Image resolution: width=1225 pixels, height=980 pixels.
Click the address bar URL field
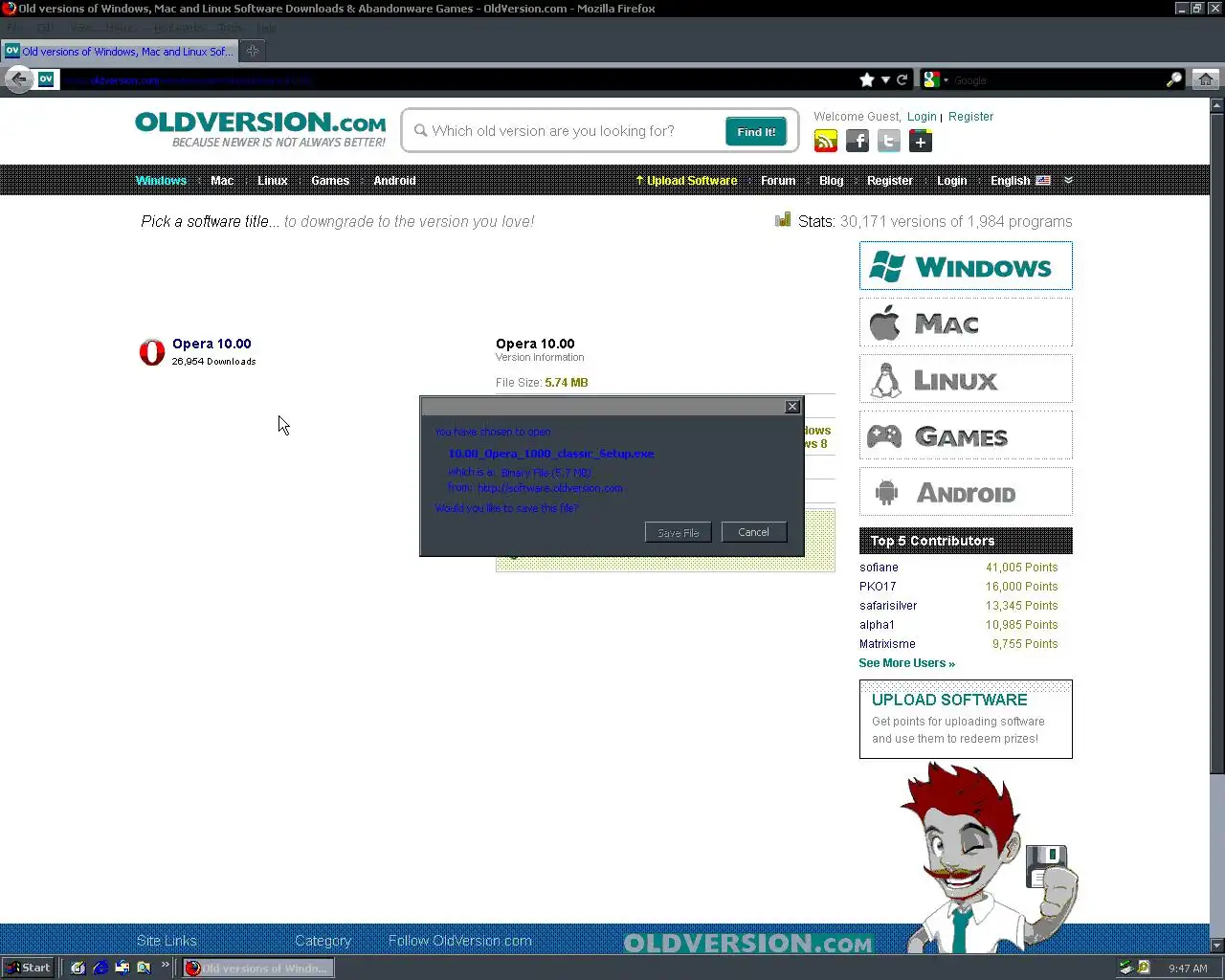pyautogui.click(x=459, y=80)
